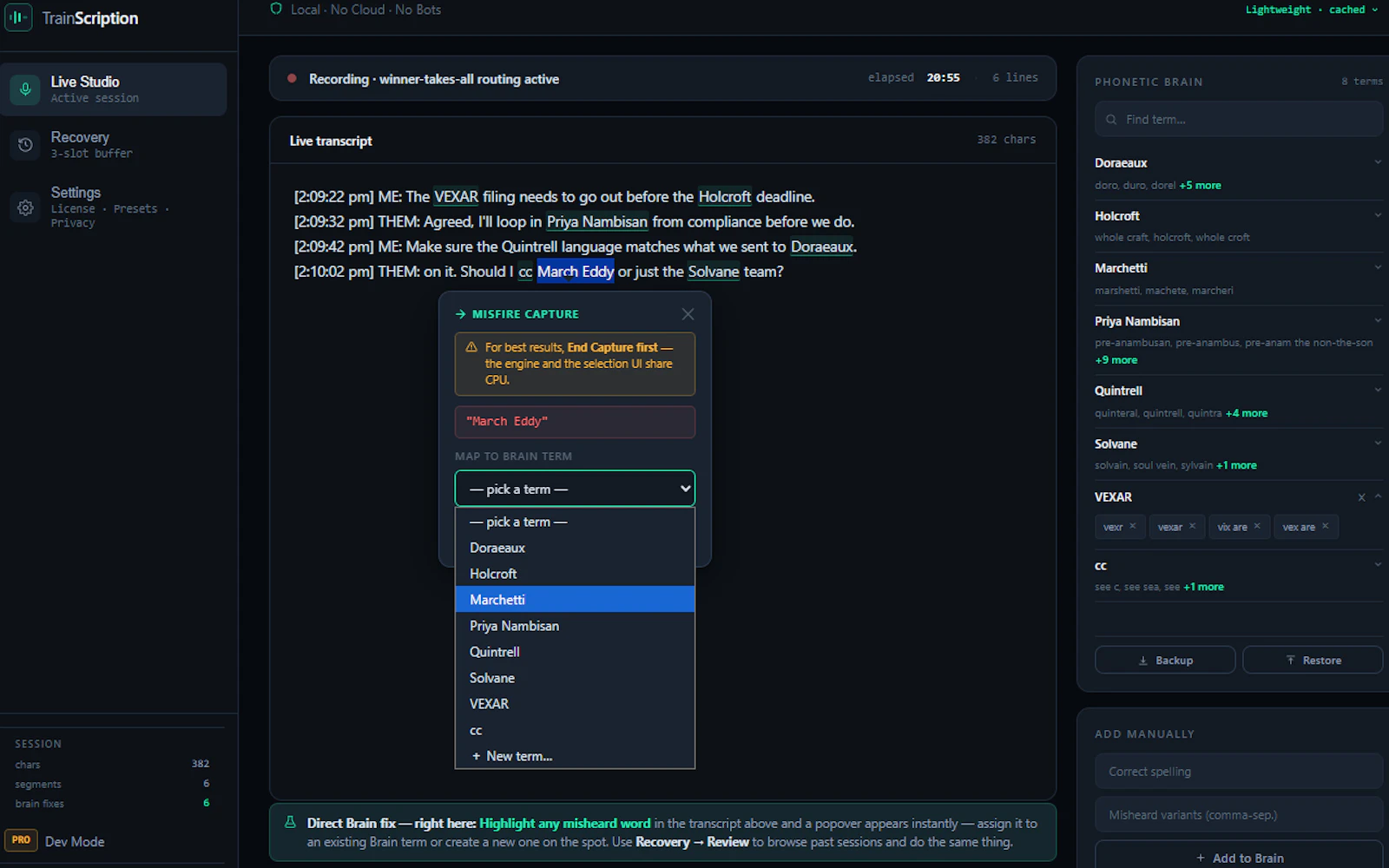The width and height of the screenshot is (1389, 868).
Task: Show '+1 more' variants for cc
Action: pyautogui.click(x=1203, y=587)
